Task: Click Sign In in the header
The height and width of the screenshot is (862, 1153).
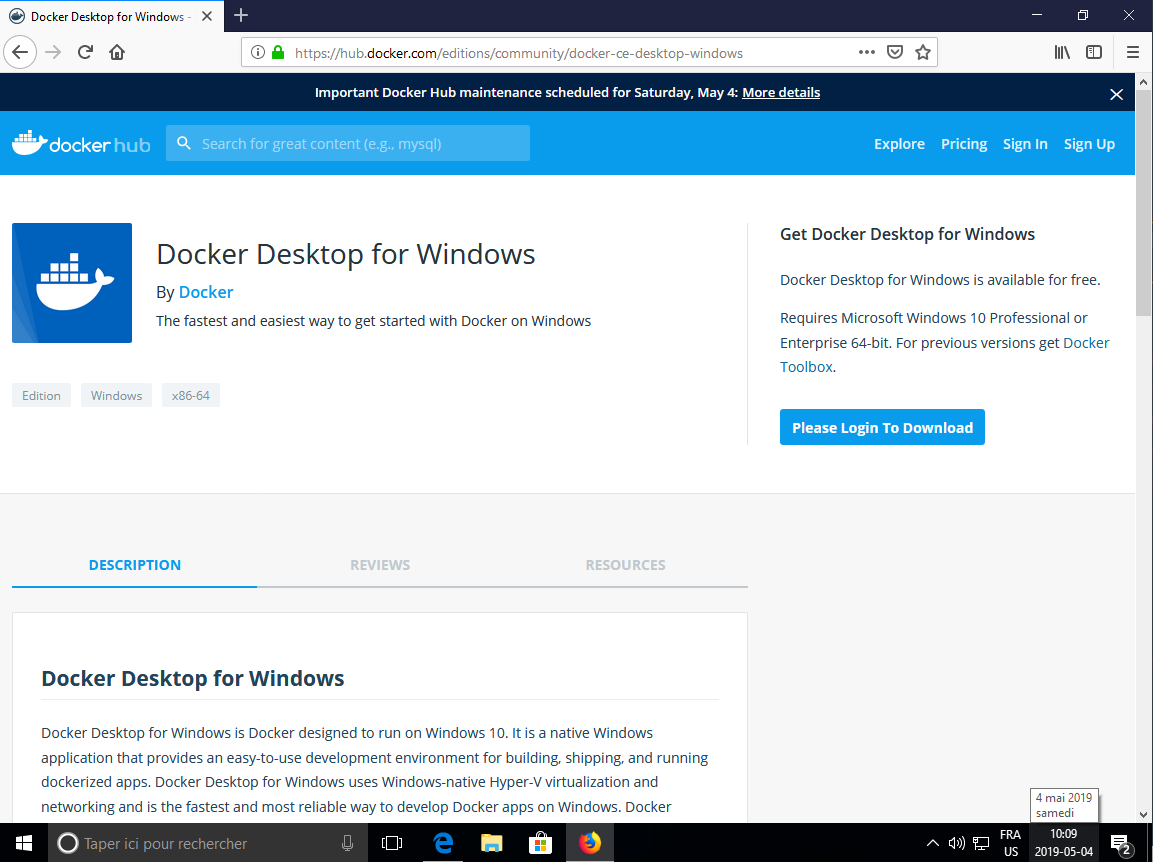Action: click(1025, 143)
